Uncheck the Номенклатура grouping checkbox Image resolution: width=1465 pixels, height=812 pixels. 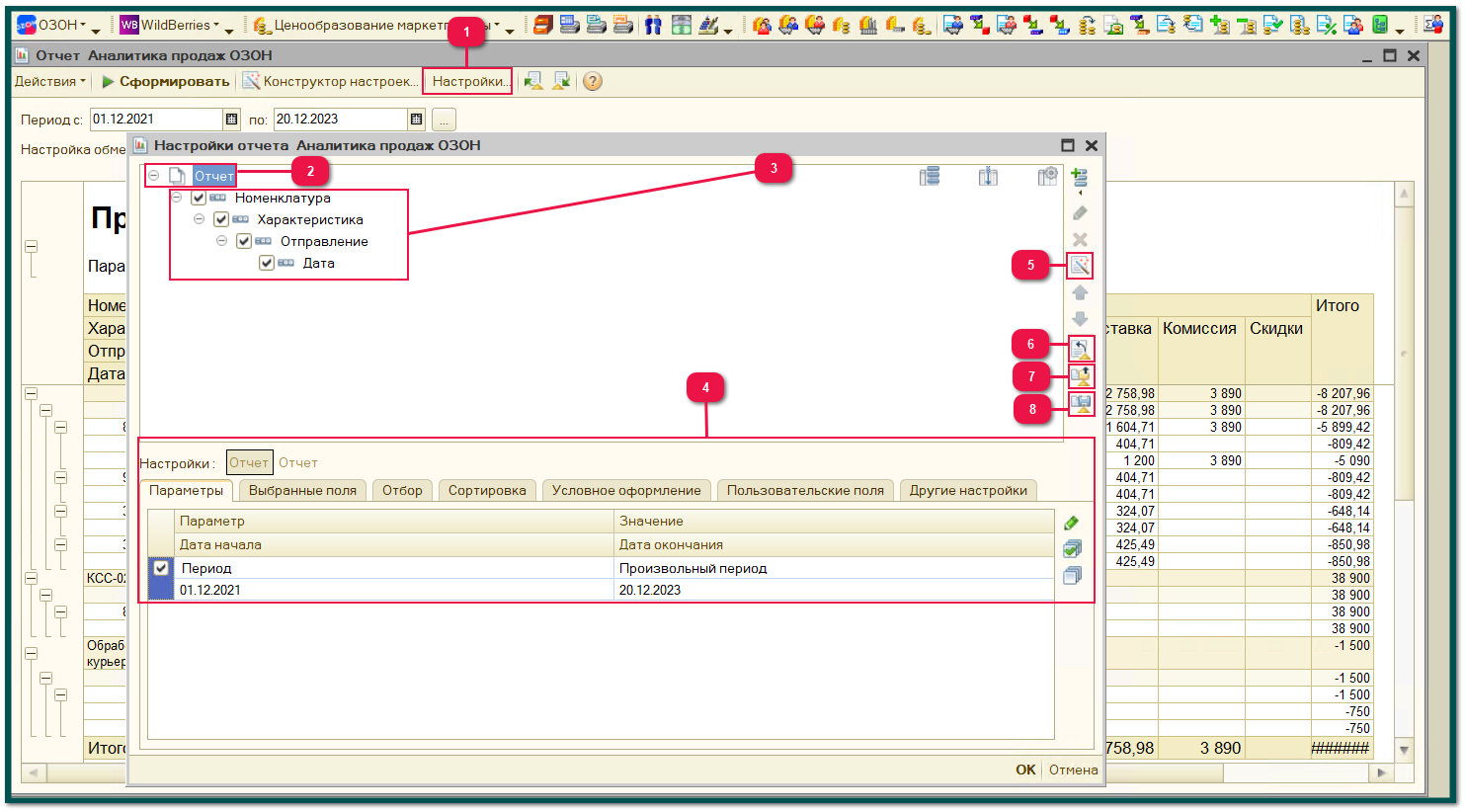click(199, 199)
